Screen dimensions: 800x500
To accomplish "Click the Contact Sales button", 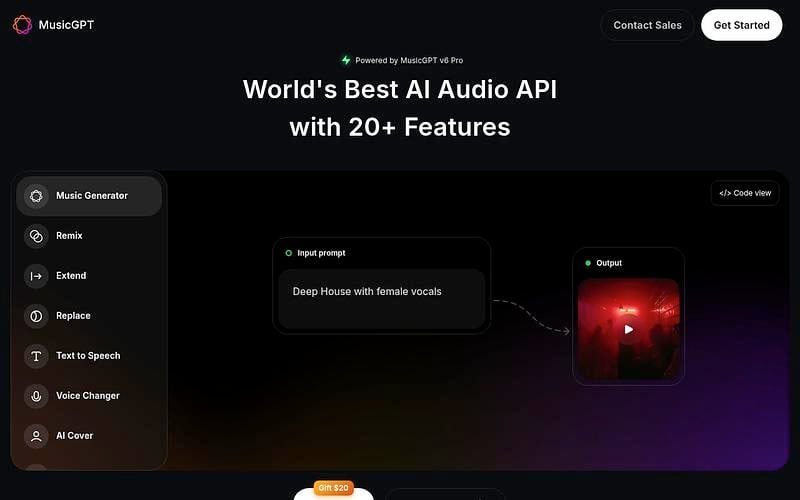I will click(647, 25).
